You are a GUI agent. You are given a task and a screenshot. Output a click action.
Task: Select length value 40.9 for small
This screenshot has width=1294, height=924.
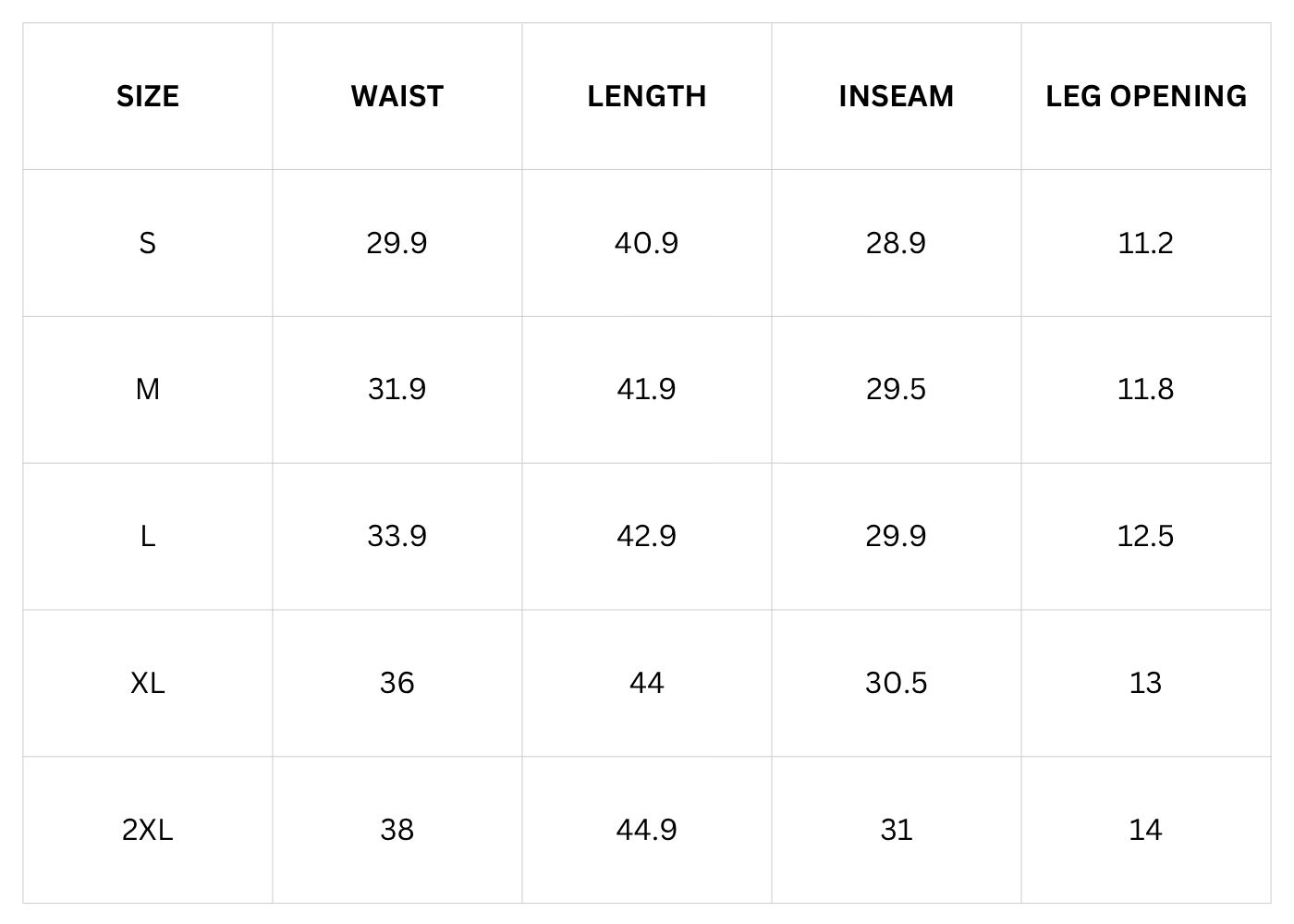[646, 243]
